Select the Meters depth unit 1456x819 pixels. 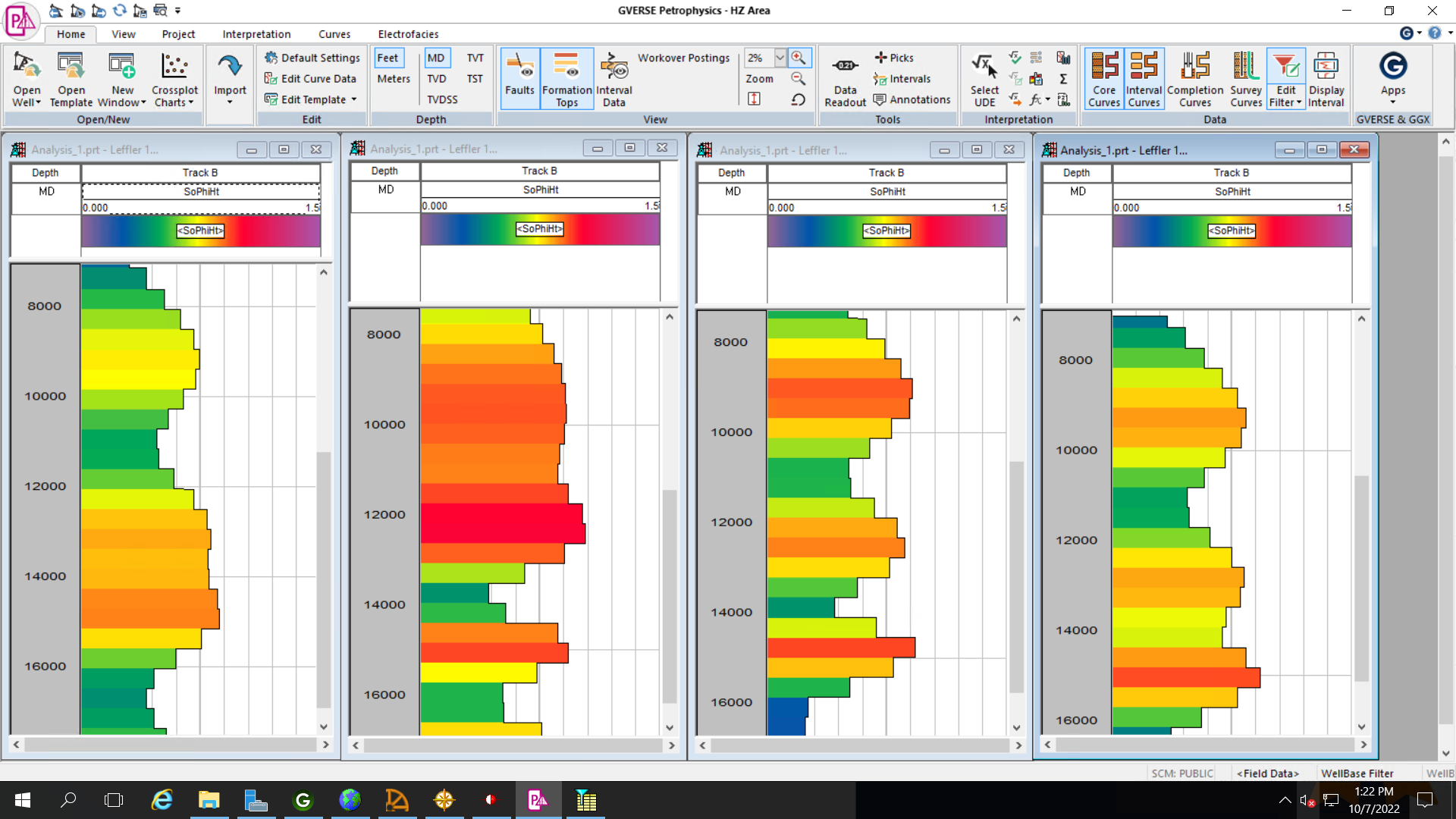(x=394, y=79)
